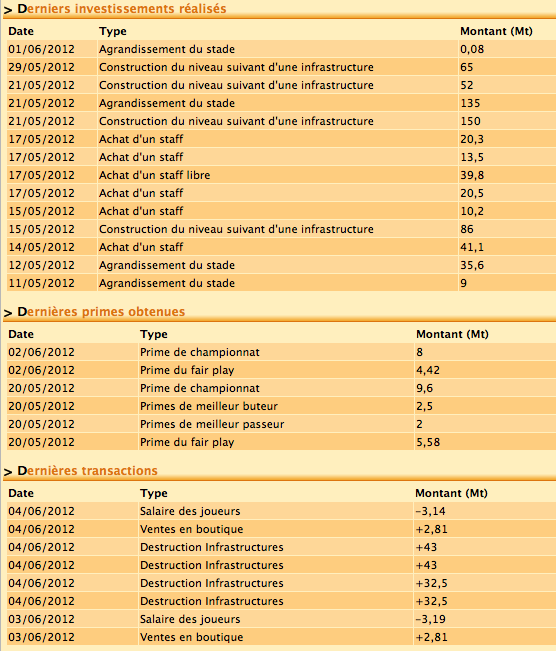Select the 4,42 fair play prime amount
The width and height of the screenshot is (556, 651).
(x=428, y=370)
